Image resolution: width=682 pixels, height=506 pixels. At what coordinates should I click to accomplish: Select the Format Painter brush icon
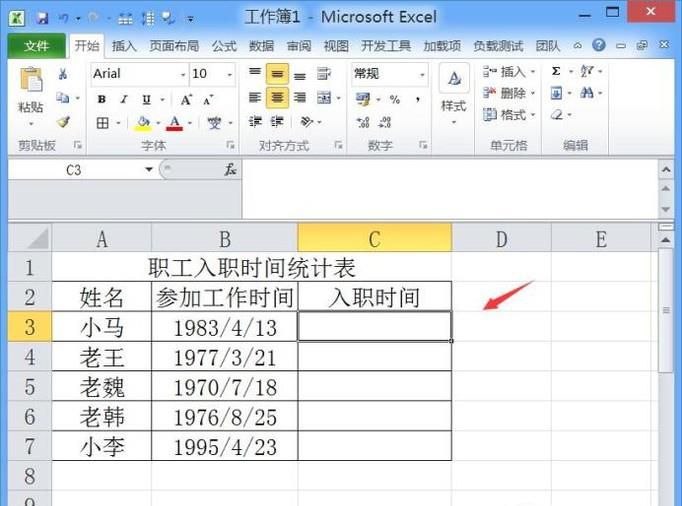[x=63, y=122]
